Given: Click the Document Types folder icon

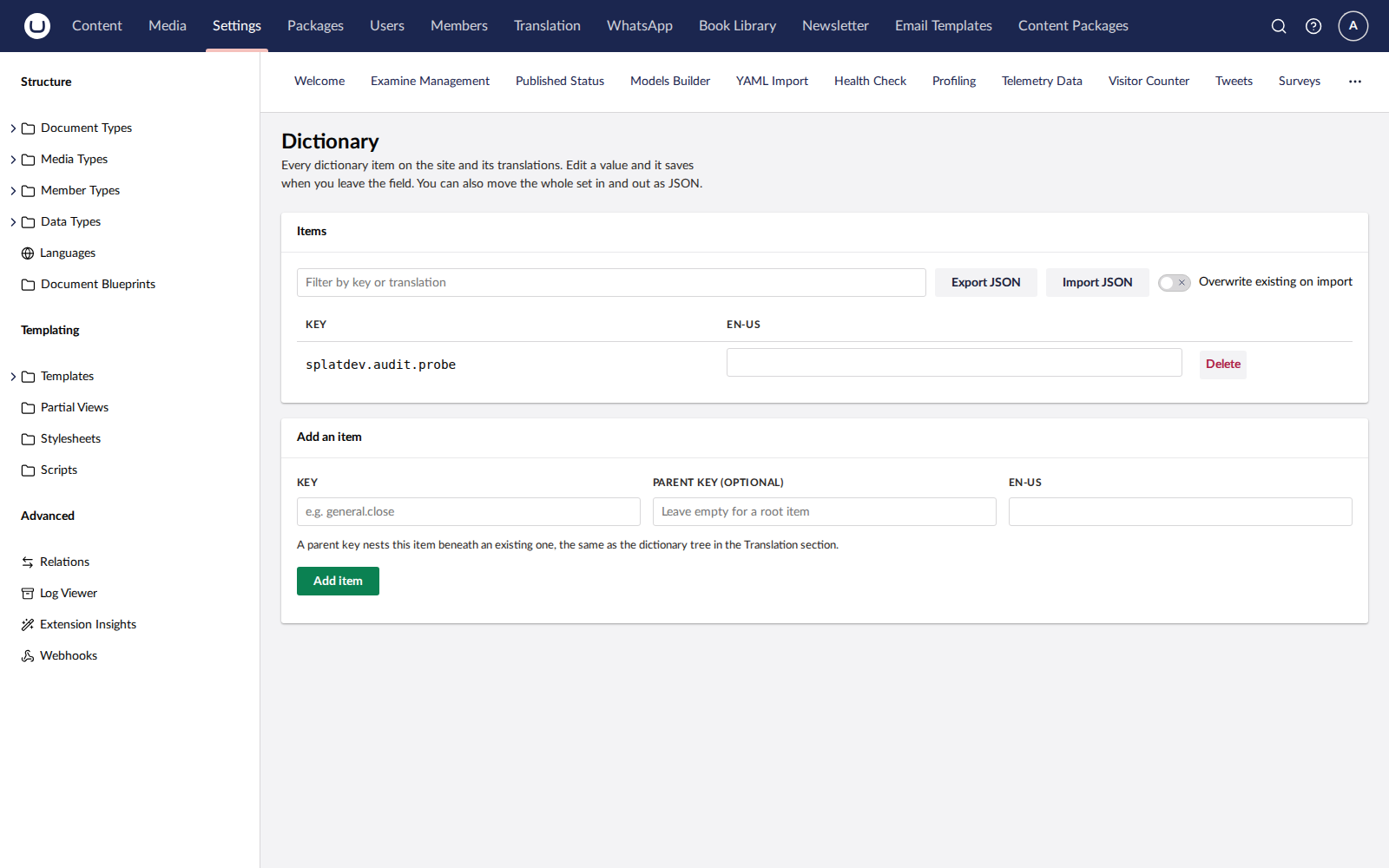Looking at the screenshot, I should pos(28,128).
